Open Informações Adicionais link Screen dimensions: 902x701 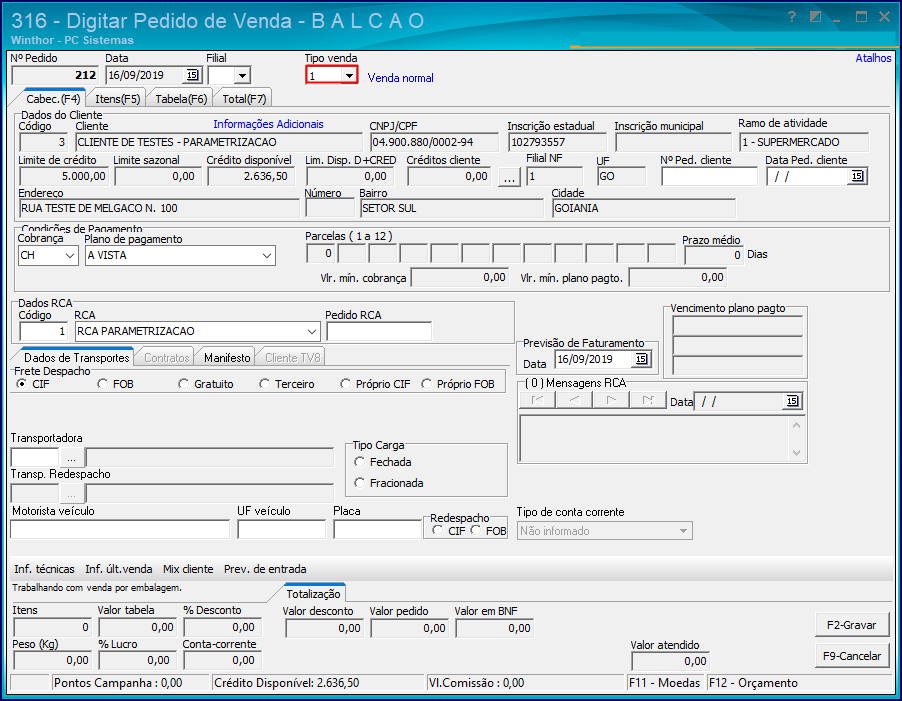[x=268, y=124]
